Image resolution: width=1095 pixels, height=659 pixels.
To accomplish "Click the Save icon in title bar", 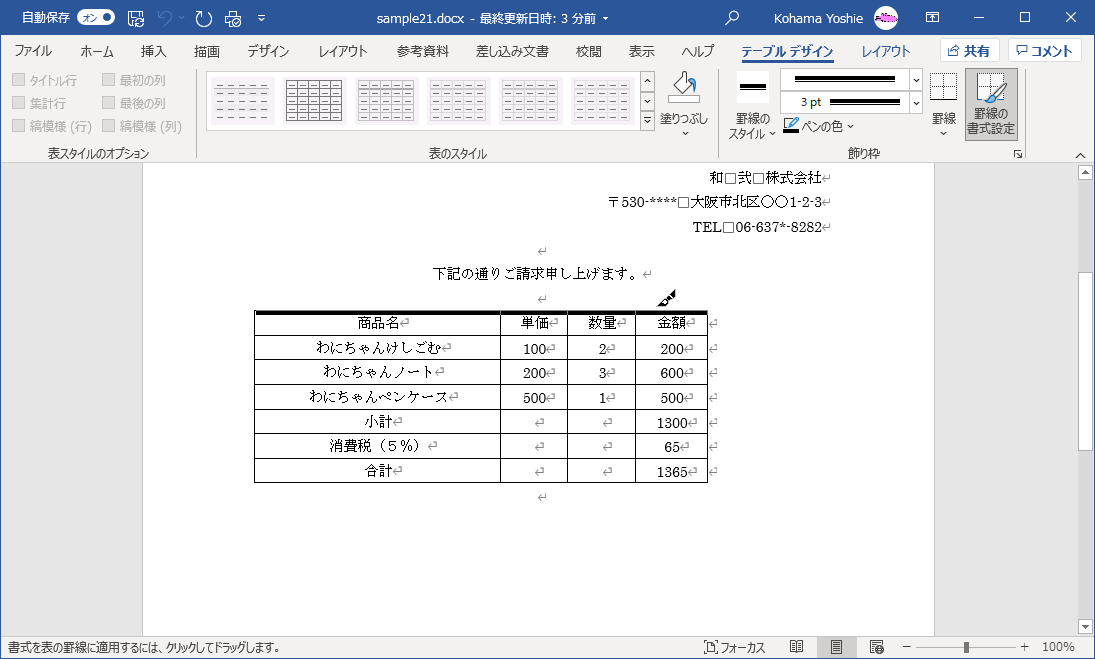I will tap(136, 18).
